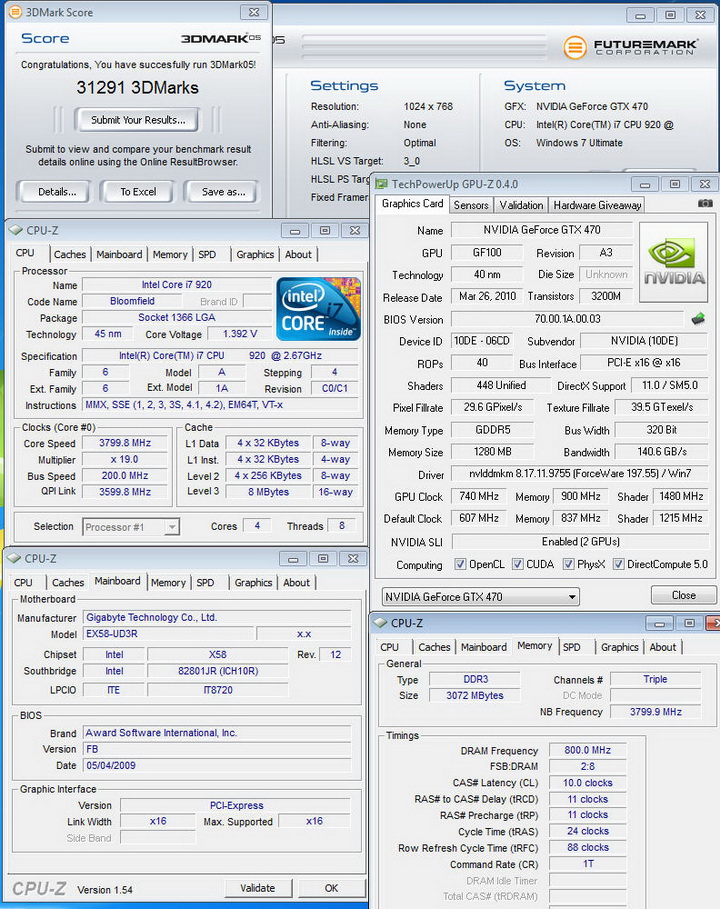The width and height of the screenshot is (720, 909).
Task: Switch to Validation tab in GPU-Z
Action: pyautogui.click(x=521, y=205)
